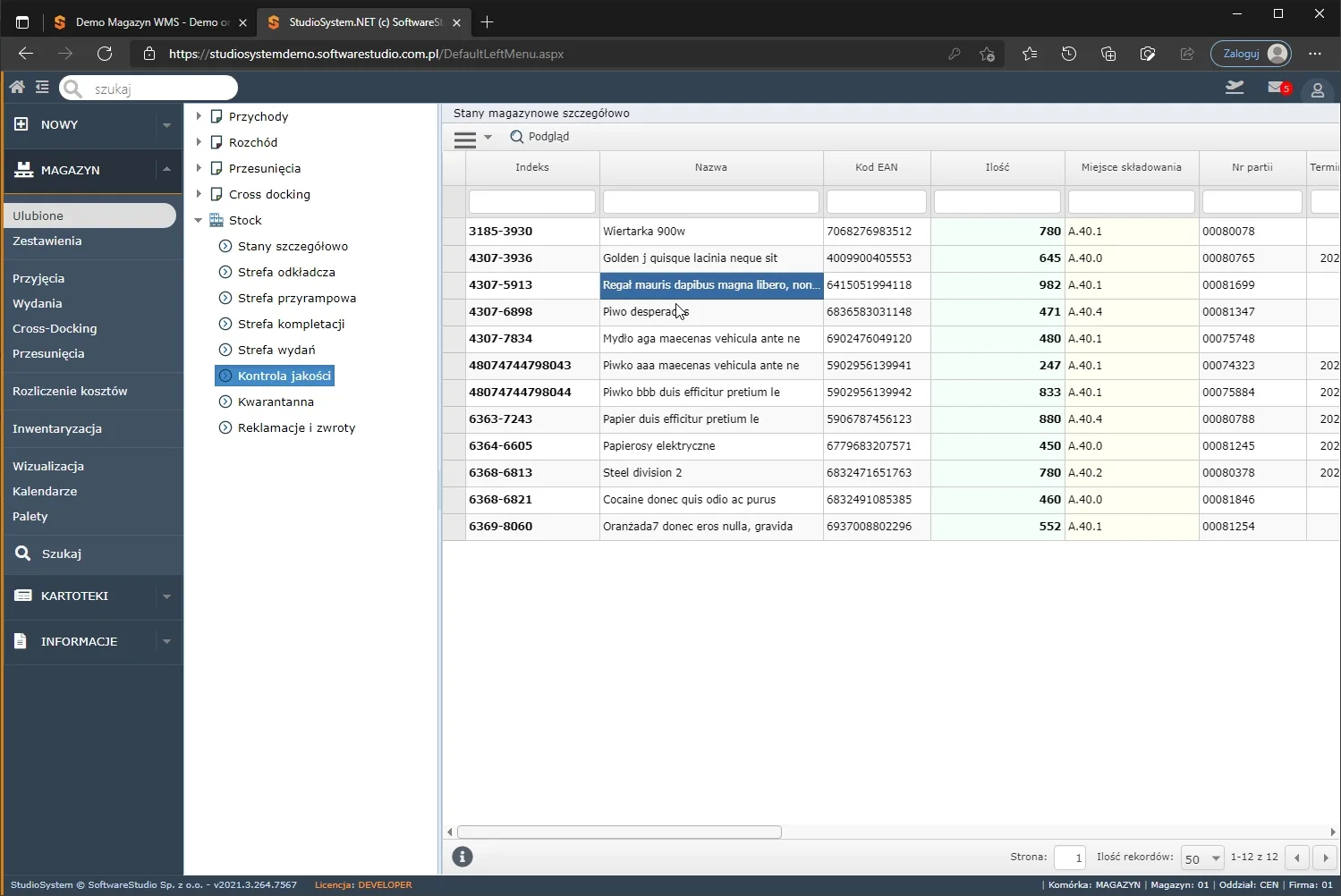The height and width of the screenshot is (896, 1341).
Task: Sort by the Ilość column header
Action: (997, 167)
